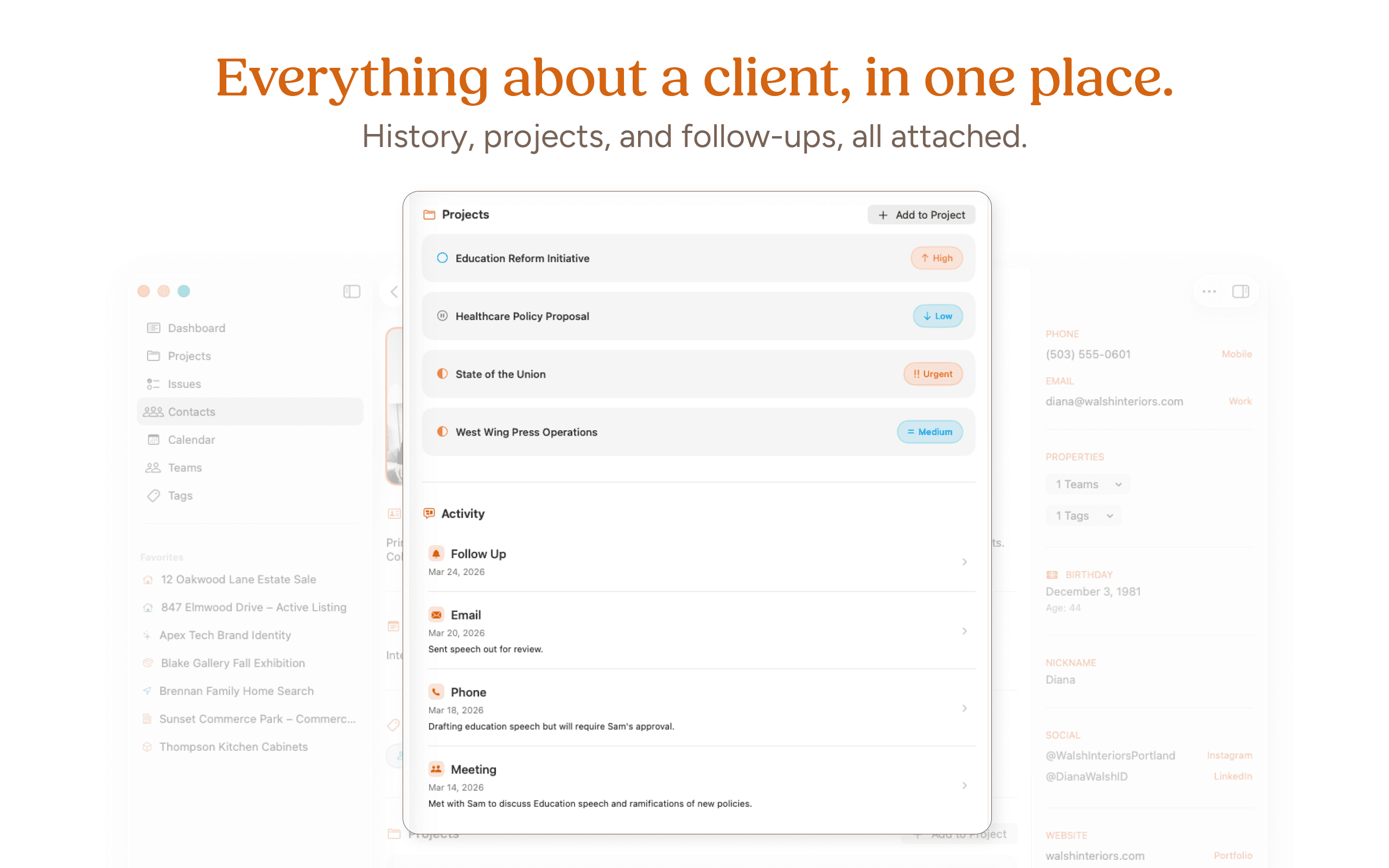Click the Urgent priority badge
Viewport: 1389px width, 868px height.
933,374
